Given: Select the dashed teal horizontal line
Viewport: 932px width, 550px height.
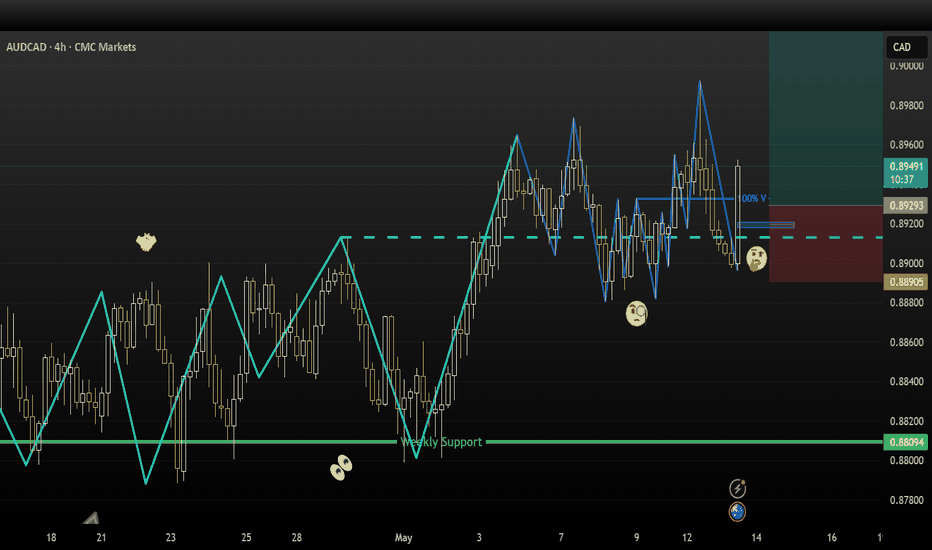Looking at the screenshot, I should click(612, 237).
